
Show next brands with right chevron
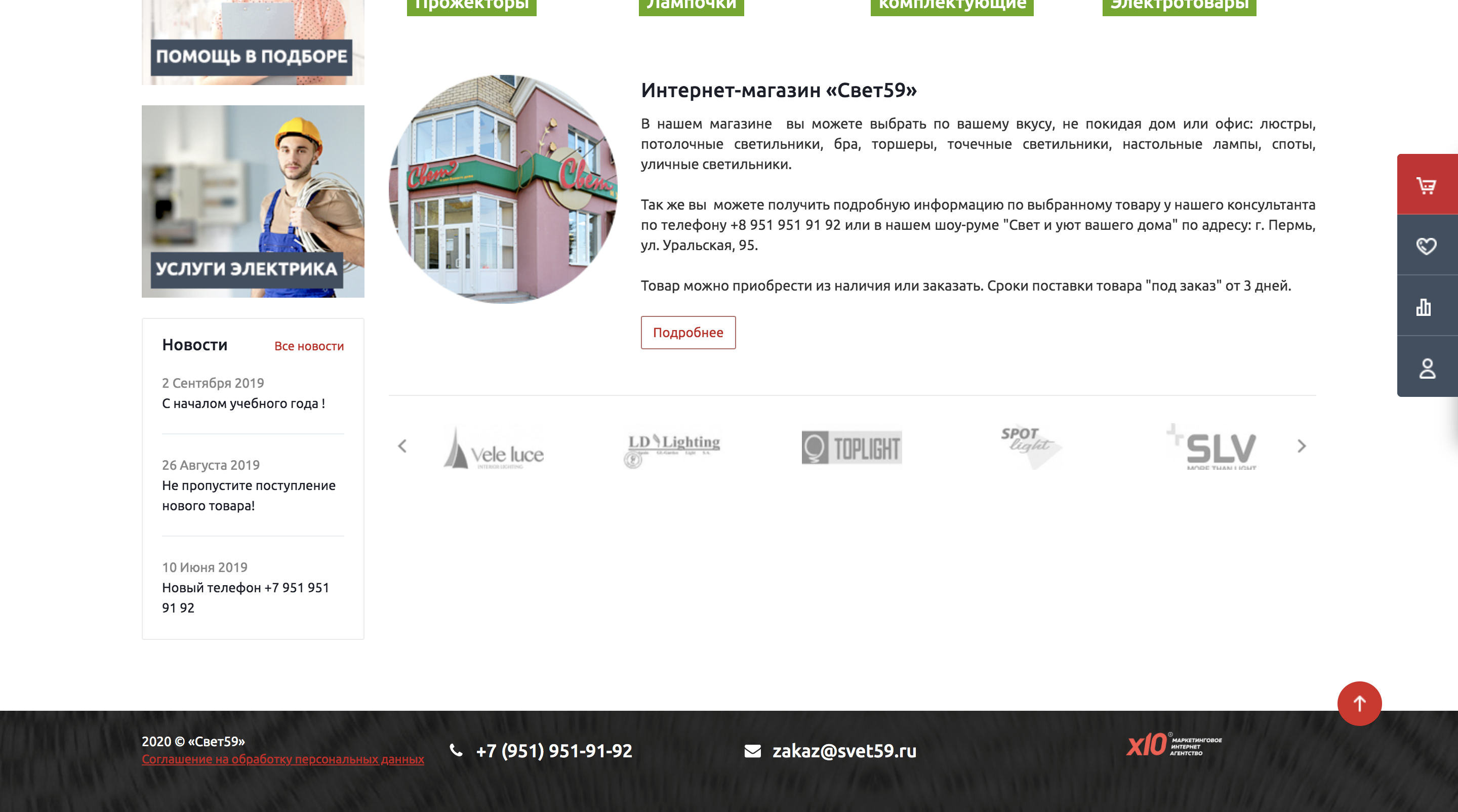(x=1301, y=446)
